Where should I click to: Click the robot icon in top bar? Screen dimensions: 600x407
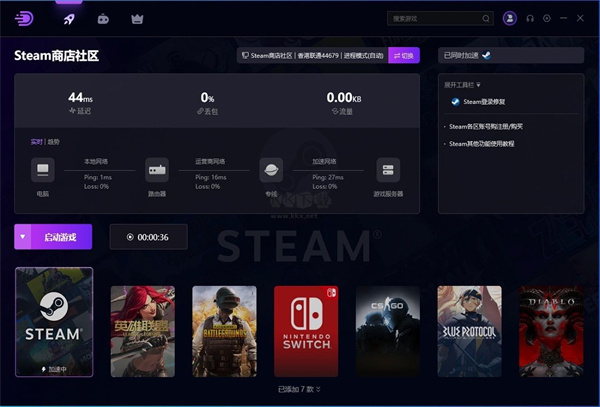pos(102,18)
